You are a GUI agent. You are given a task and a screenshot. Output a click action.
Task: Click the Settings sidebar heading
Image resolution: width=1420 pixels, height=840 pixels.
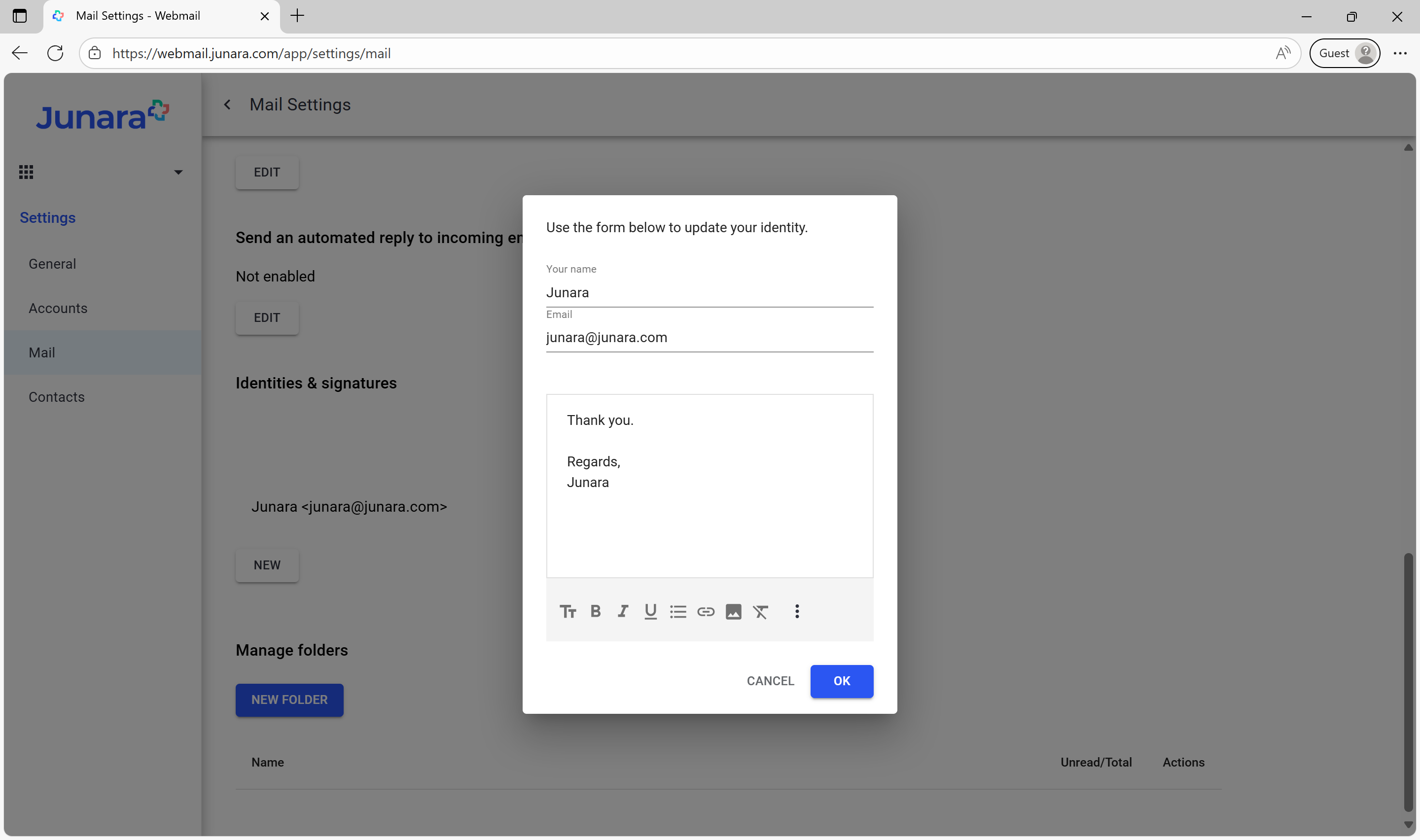47,218
